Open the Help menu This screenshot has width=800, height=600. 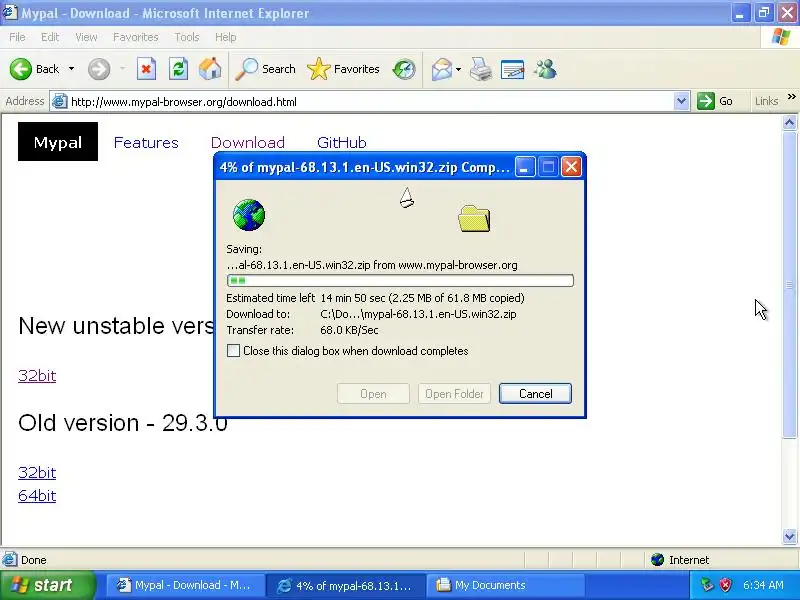point(225,37)
